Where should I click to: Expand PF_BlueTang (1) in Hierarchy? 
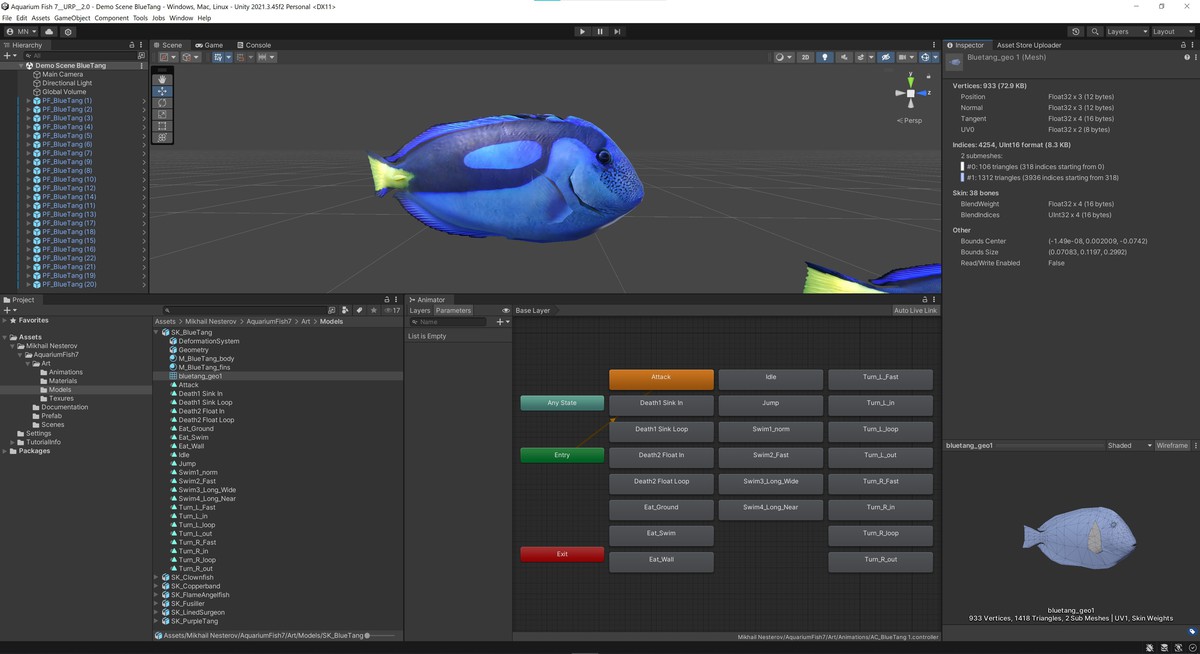[x=28, y=101]
